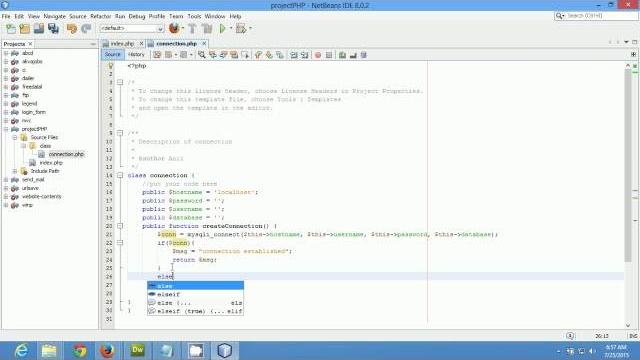The image size is (640, 360).
Task: Click Next Bookmark icon
Action: pyautogui.click(x=269, y=55)
